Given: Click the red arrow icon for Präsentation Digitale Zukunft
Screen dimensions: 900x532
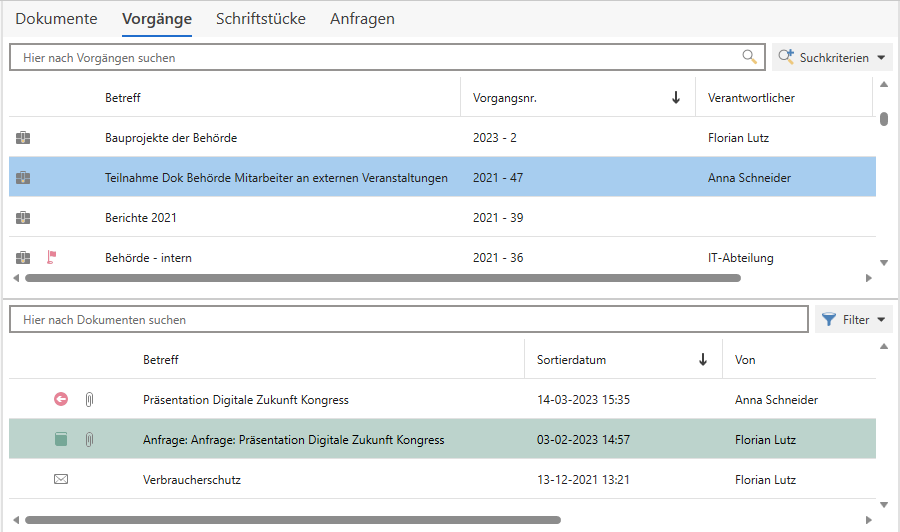Looking at the screenshot, I should 61,400.
